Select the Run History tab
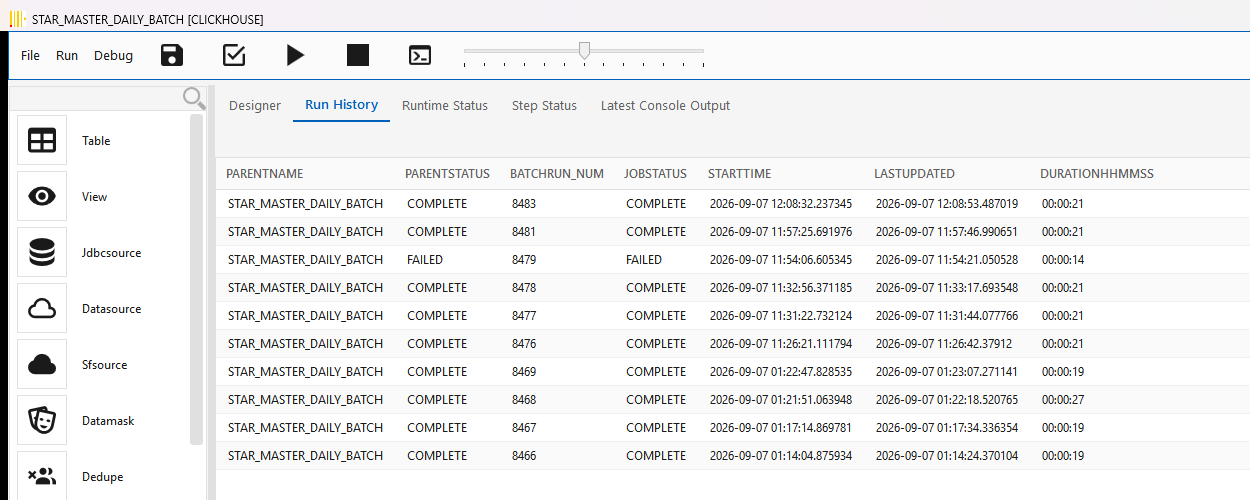The width and height of the screenshot is (1250, 500). click(x=341, y=105)
